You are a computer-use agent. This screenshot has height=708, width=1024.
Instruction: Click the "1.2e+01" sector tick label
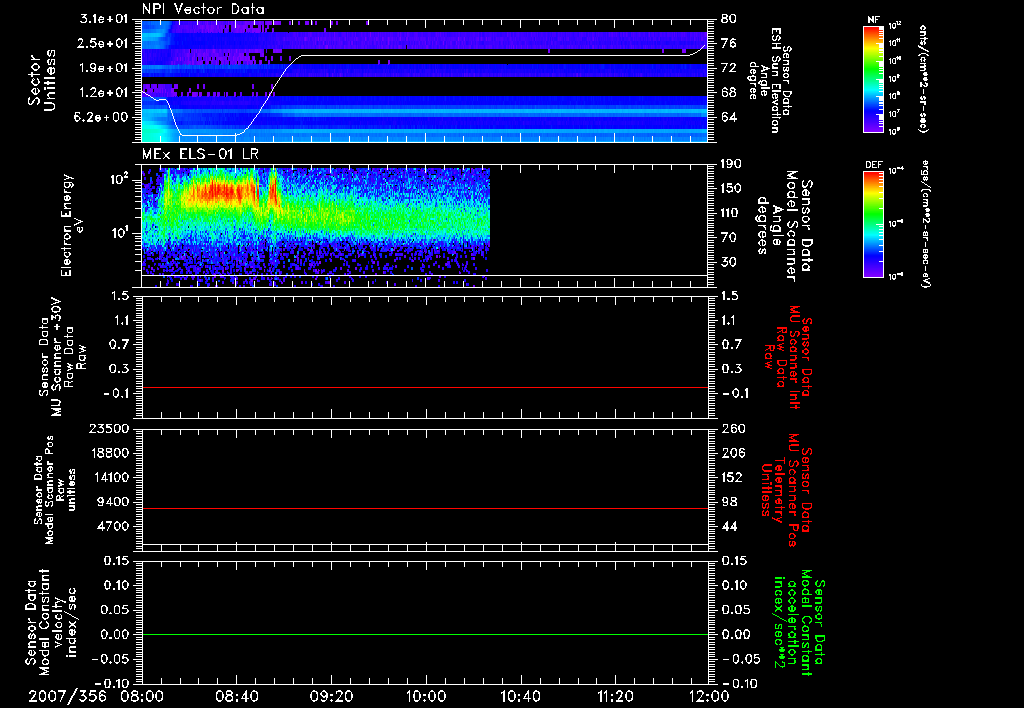pos(104,93)
